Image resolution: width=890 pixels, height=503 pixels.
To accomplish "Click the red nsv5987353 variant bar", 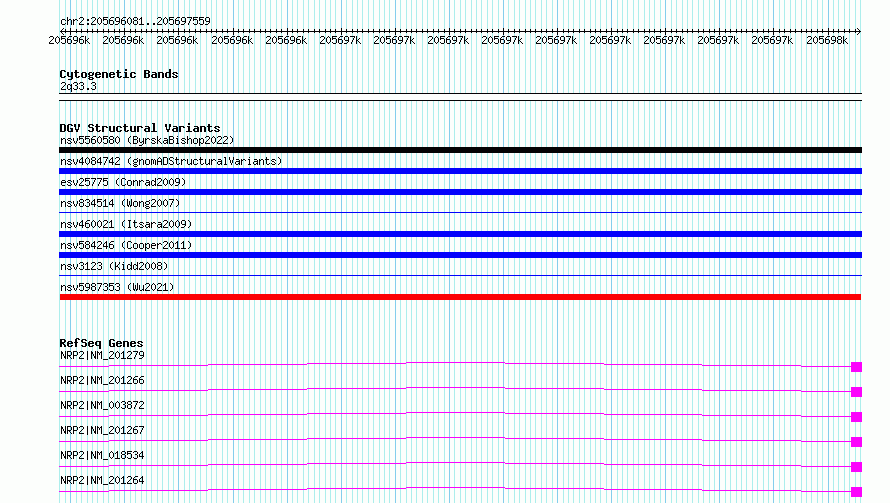I will coord(460,297).
